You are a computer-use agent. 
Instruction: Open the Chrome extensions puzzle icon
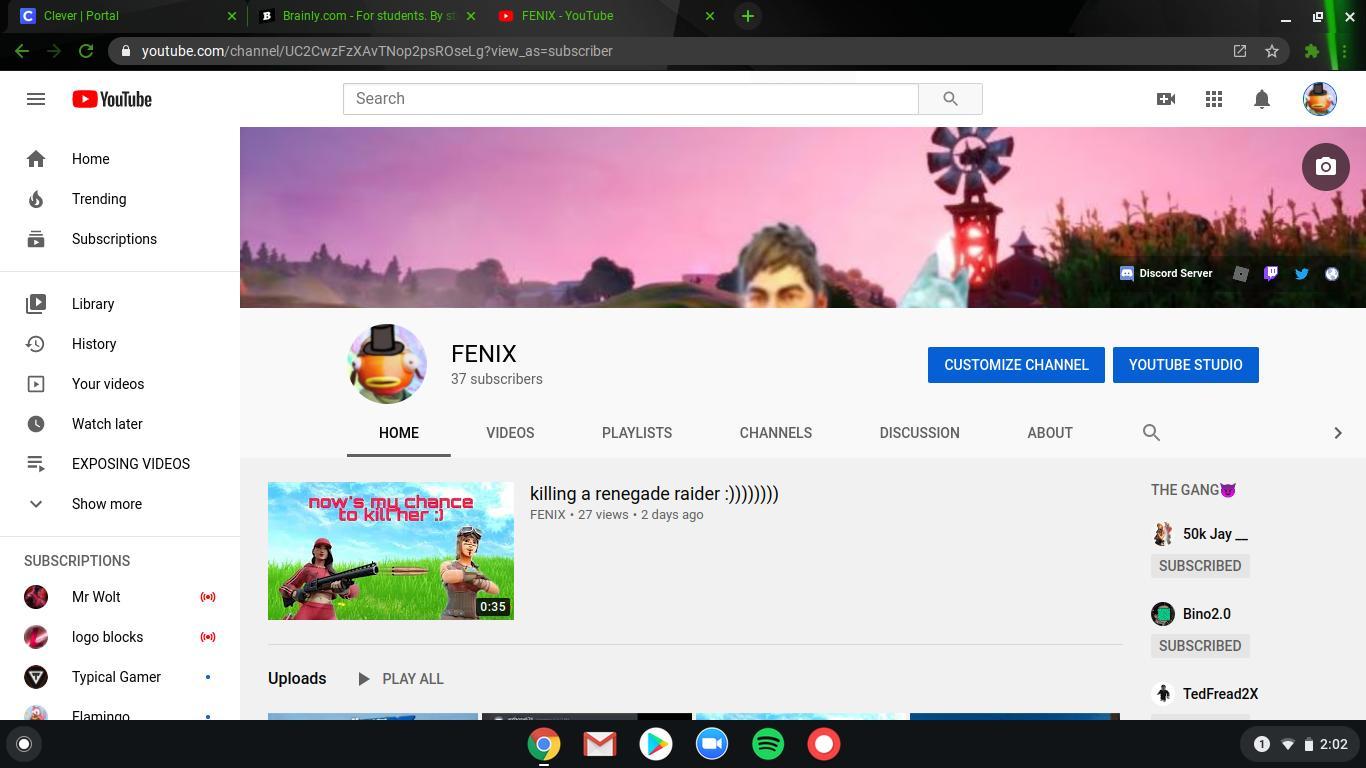click(x=1312, y=51)
